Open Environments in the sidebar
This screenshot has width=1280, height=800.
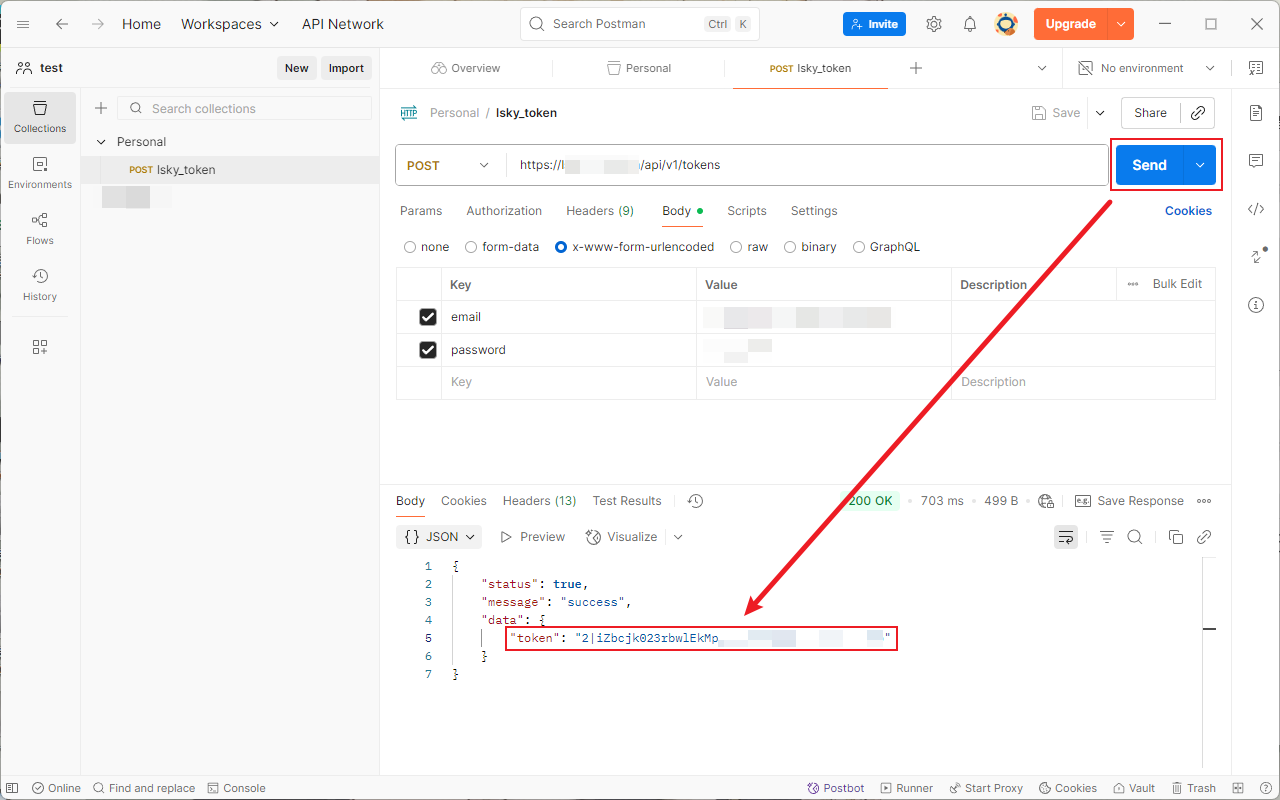[40, 173]
